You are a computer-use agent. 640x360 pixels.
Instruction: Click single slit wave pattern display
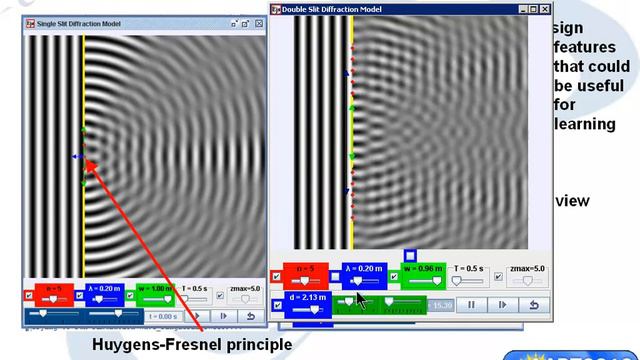tap(145, 156)
